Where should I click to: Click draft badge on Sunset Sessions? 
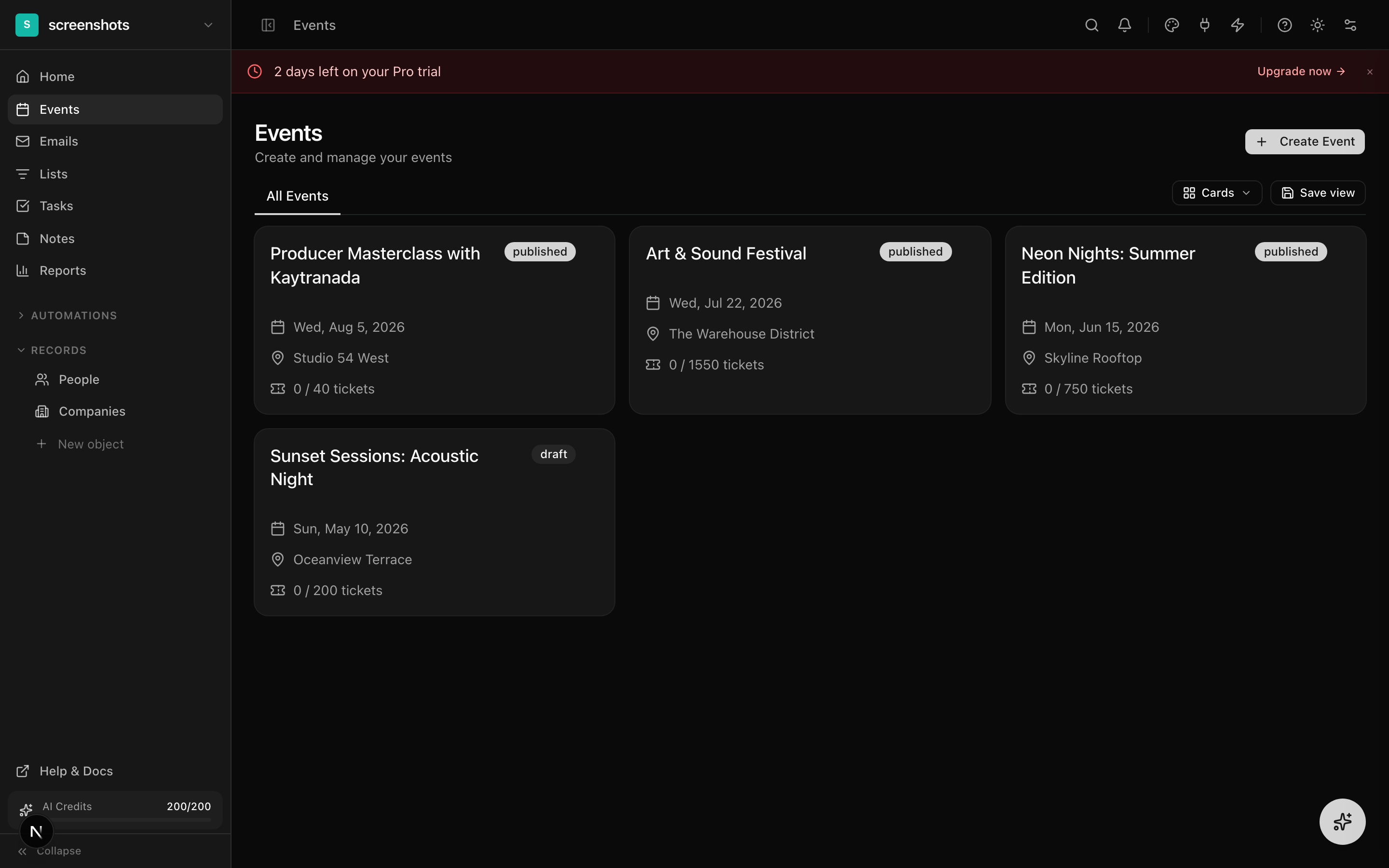[x=553, y=454]
